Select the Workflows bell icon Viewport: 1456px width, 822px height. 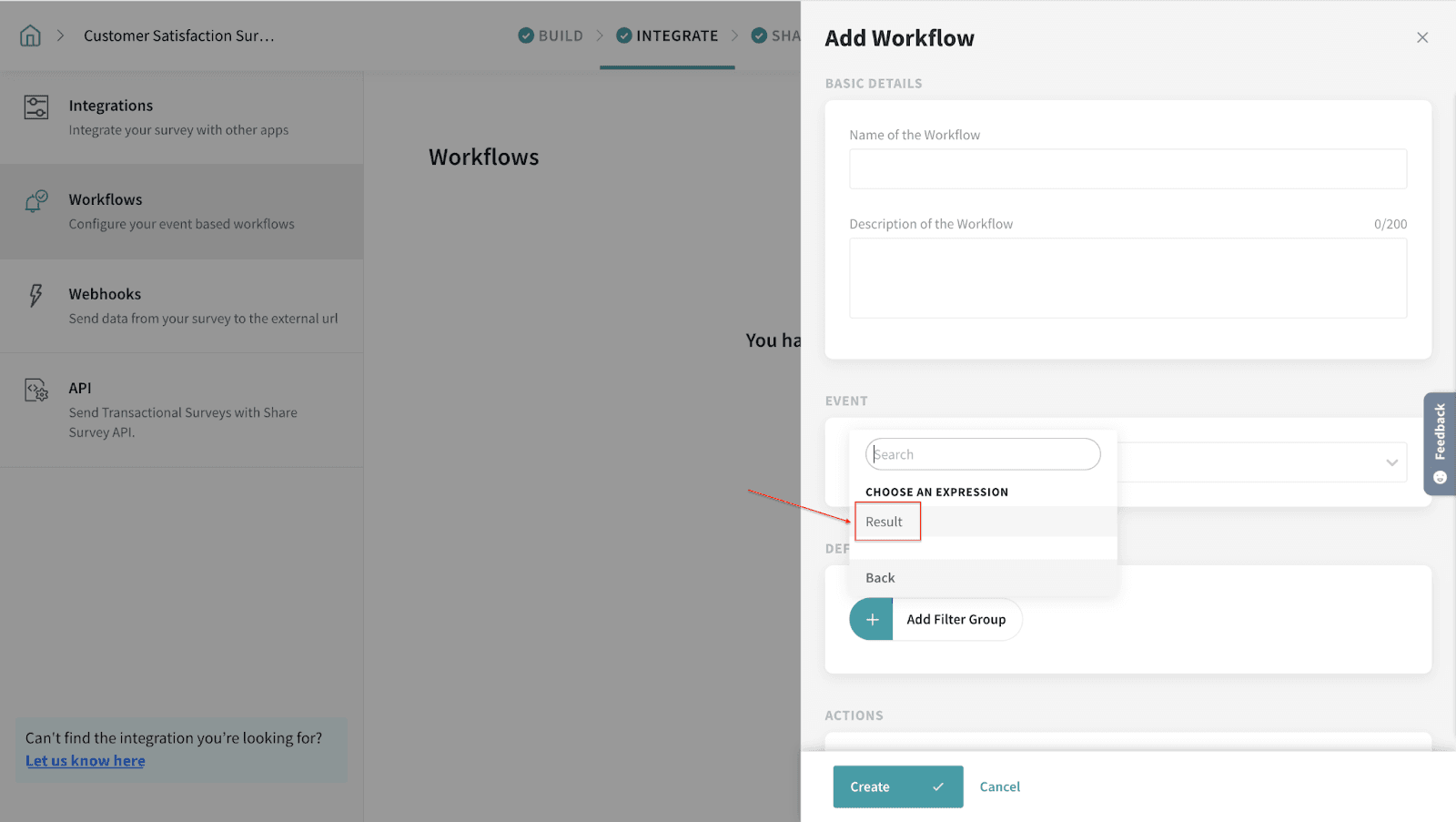click(x=36, y=201)
